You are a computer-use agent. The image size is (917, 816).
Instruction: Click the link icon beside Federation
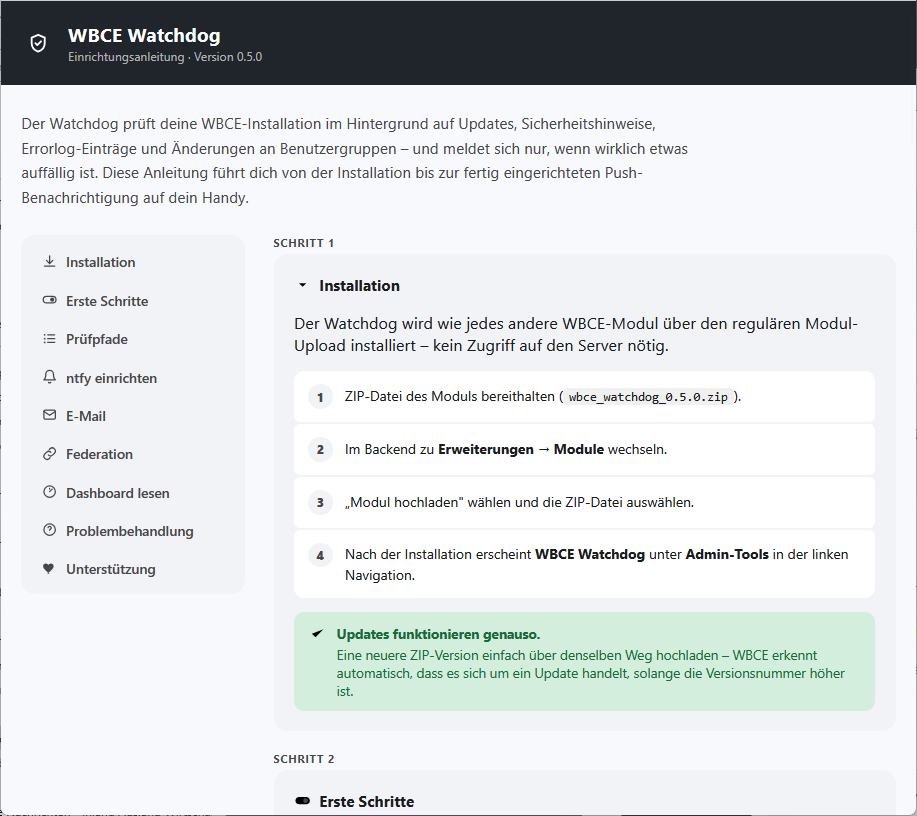(50, 454)
